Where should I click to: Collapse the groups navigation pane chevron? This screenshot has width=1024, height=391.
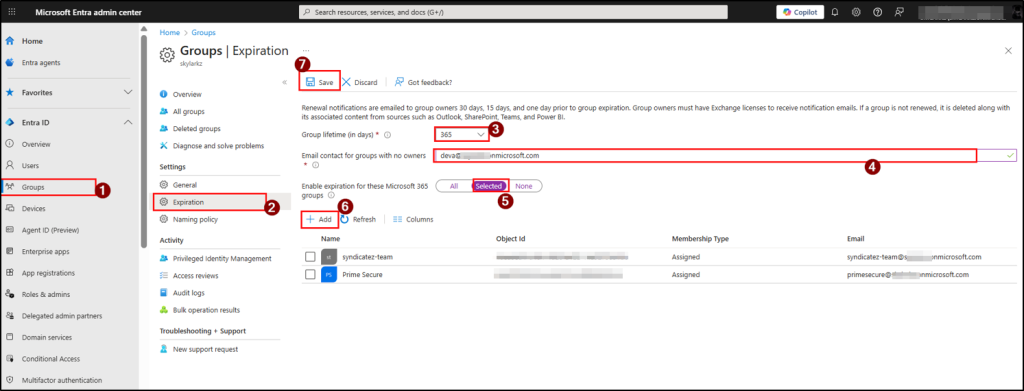[284, 82]
